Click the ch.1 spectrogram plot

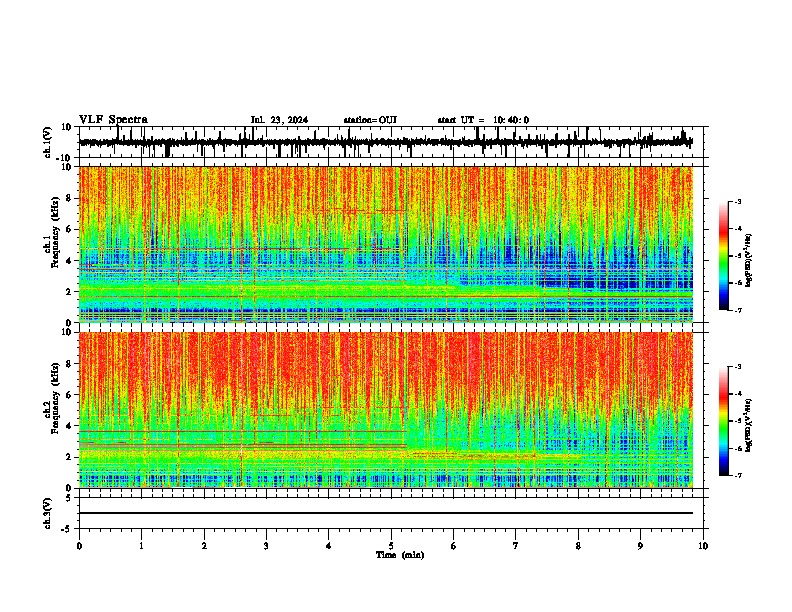(386, 244)
